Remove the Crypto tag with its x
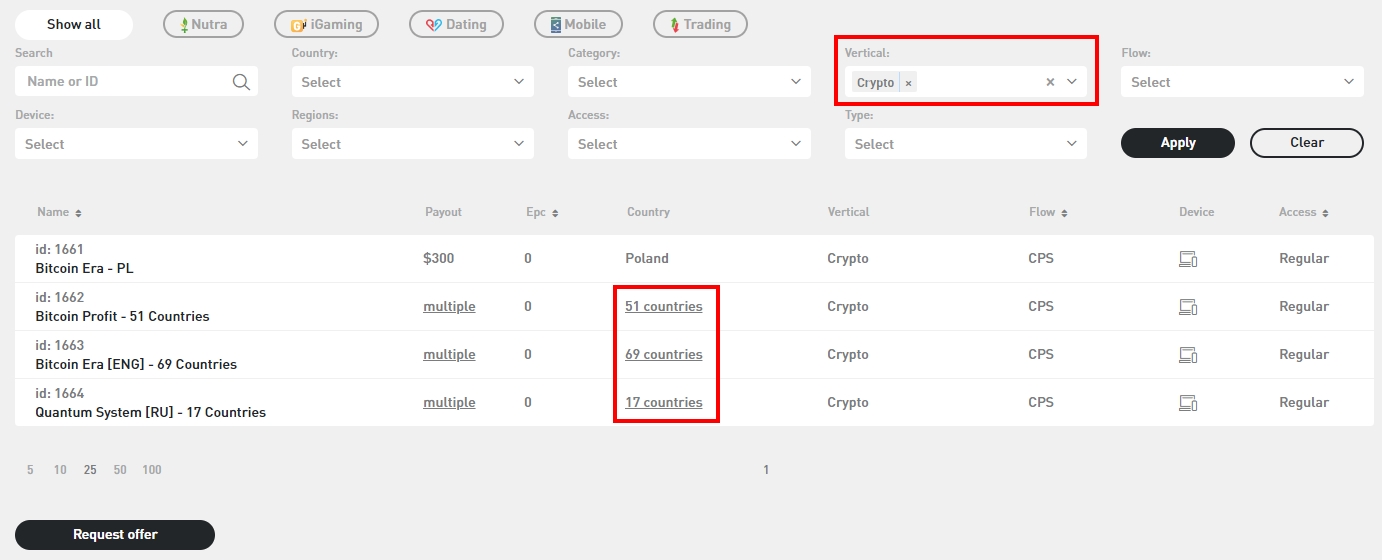 908,83
